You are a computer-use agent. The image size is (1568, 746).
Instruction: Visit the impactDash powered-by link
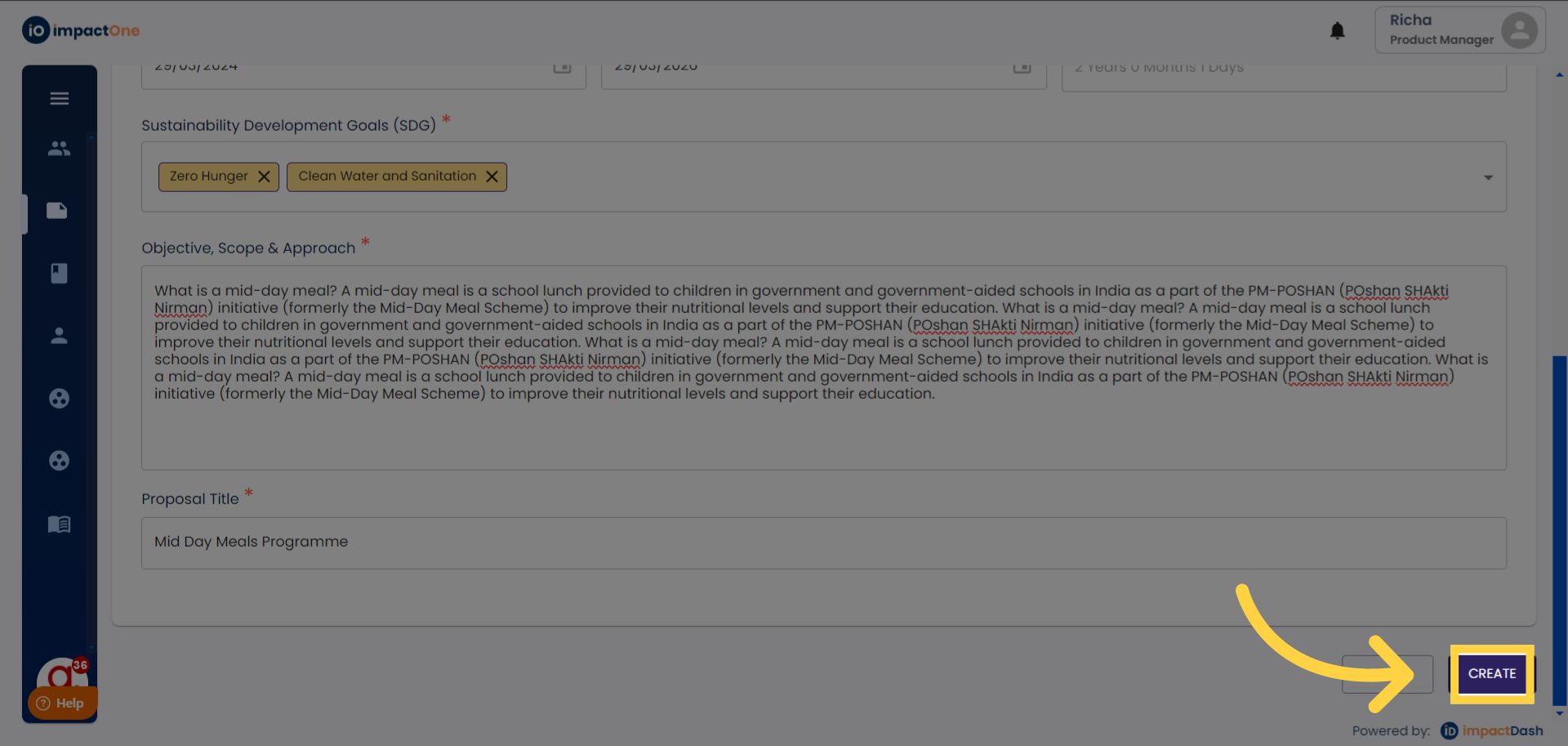1492,730
